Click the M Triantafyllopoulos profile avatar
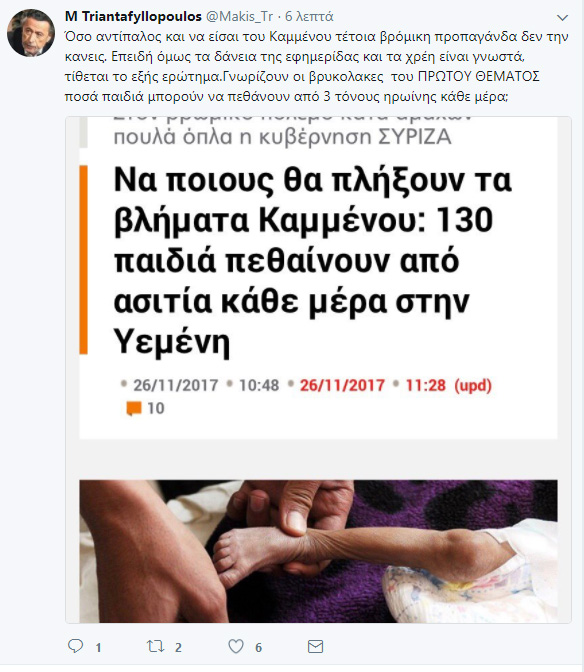 click(x=31, y=33)
